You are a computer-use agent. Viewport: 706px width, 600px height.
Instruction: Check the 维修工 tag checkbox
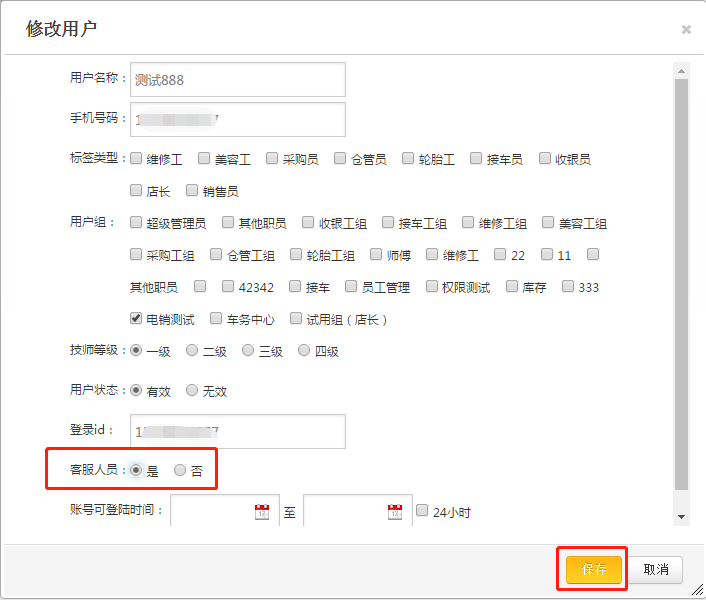[x=137, y=158]
